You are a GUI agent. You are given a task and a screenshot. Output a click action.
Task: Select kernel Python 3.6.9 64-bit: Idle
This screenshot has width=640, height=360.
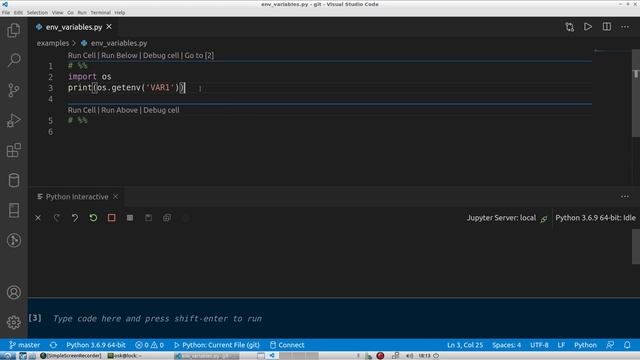(595, 218)
